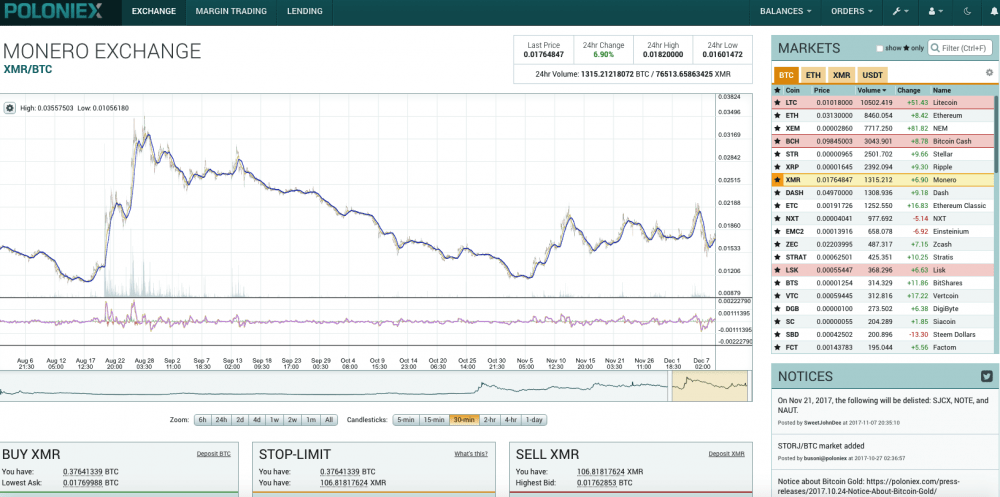Viewport: 1000px width, 497px height.
Task: Click the Markets panel settings gear
Action: (x=989, y=73)
